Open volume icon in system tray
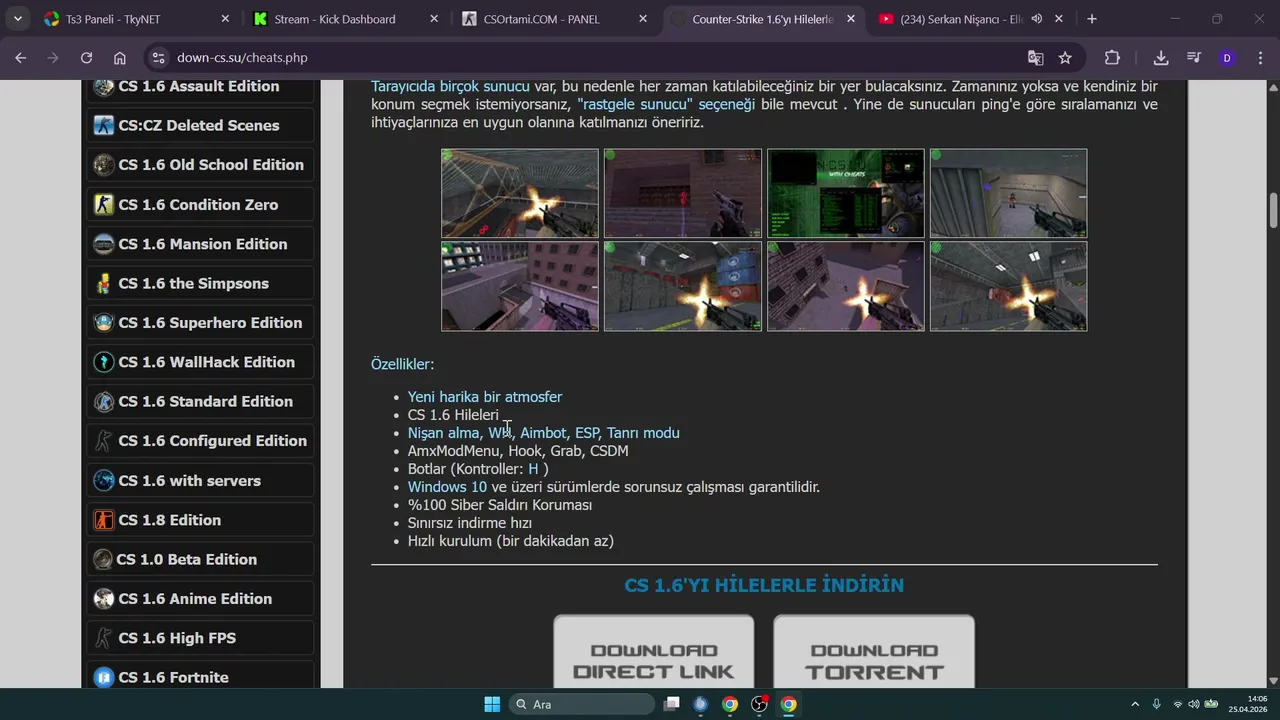Screen dimensions: 1280x720 coord(1193,704)
